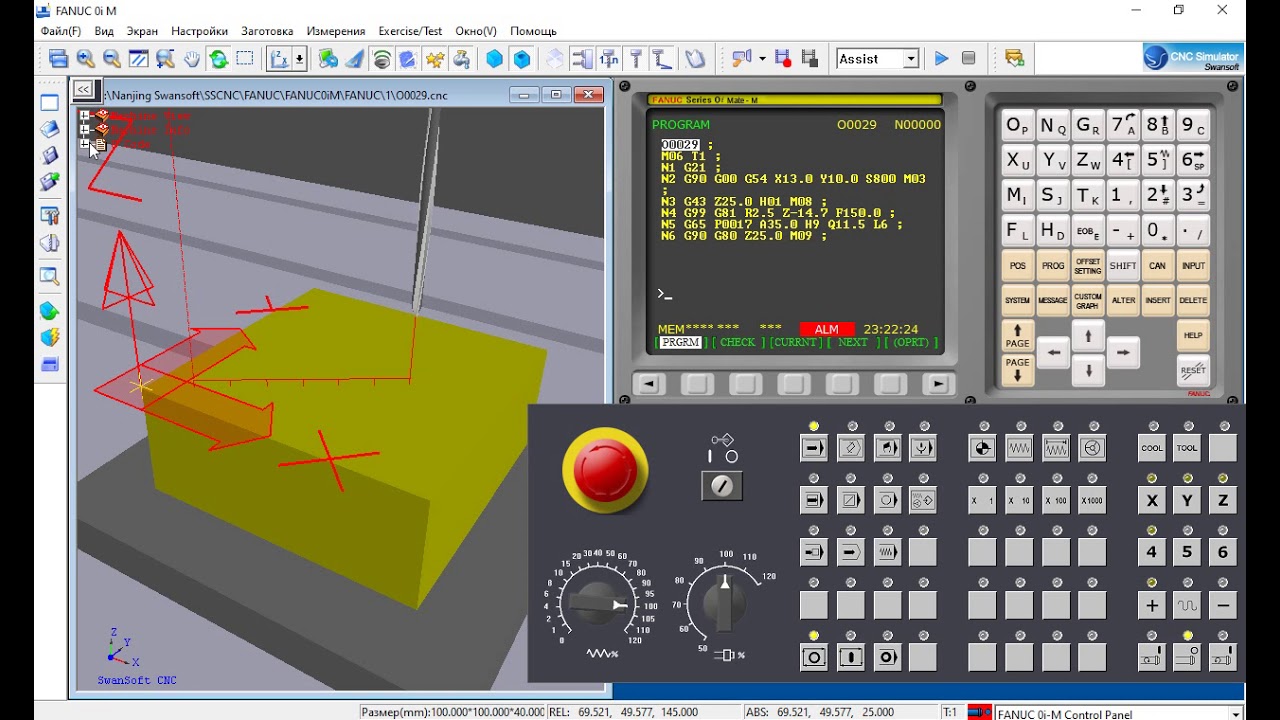Click the cycle start key on machine panel
This screenshot has width=1280, height=720.
850,657
